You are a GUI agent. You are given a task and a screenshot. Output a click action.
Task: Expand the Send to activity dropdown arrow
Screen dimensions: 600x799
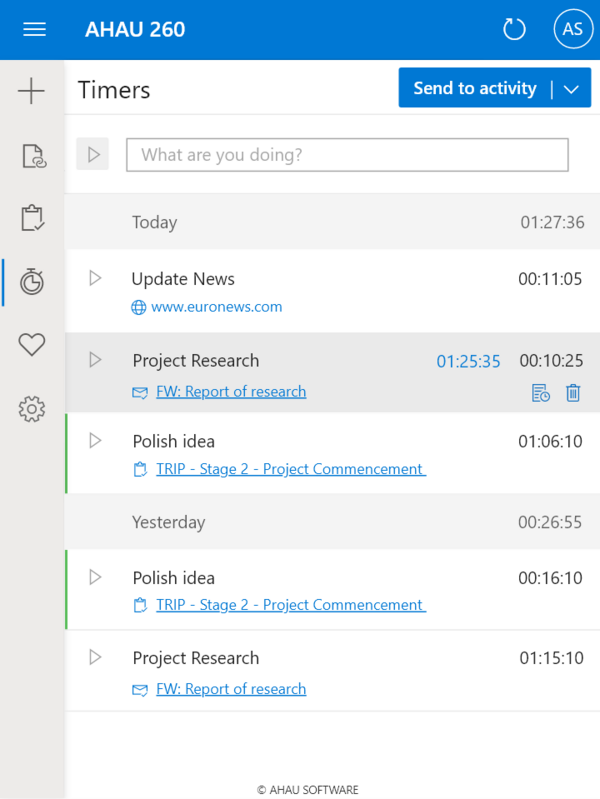click(571, 89)
